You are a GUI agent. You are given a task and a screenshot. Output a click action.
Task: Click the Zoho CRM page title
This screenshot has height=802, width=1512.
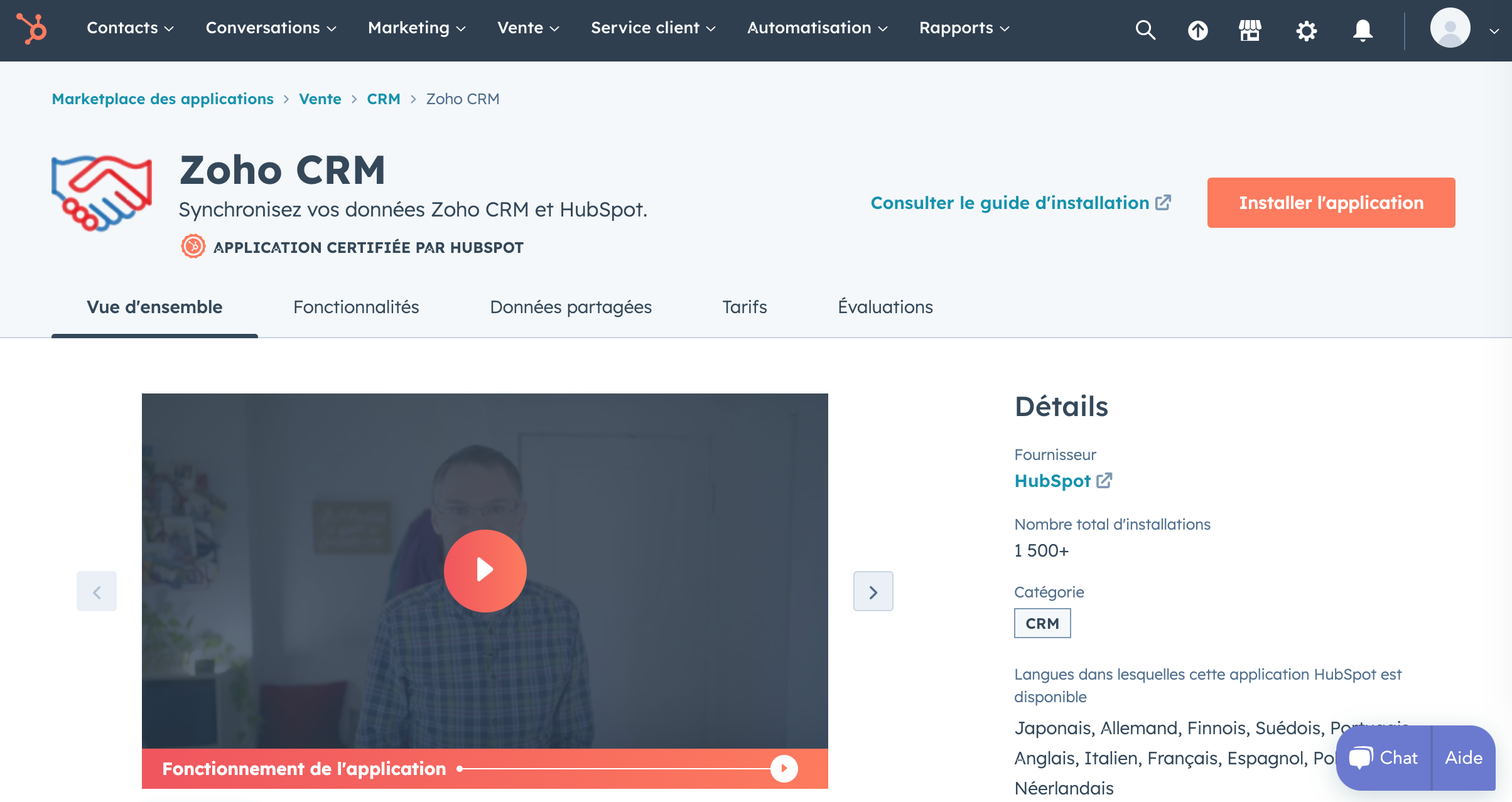coord(283,170)
